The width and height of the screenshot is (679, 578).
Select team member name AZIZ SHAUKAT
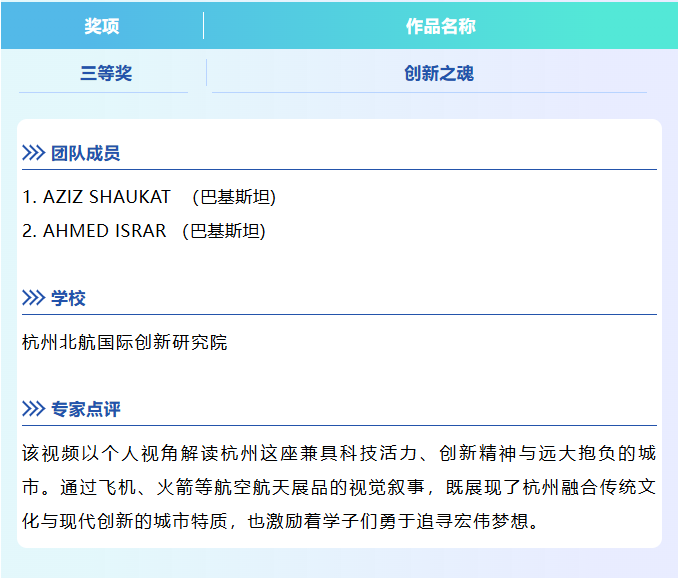[107, 197]
